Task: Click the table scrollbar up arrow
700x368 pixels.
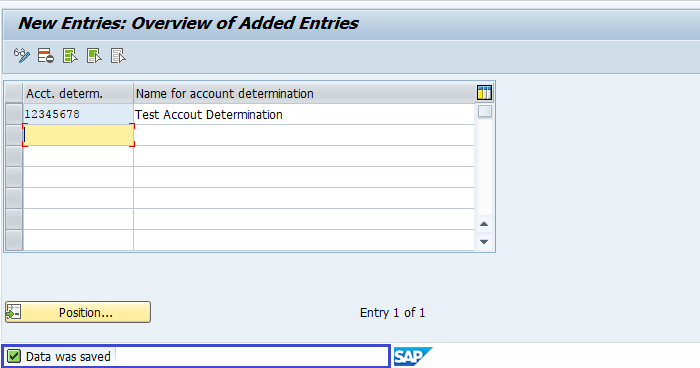Action: 484,224
